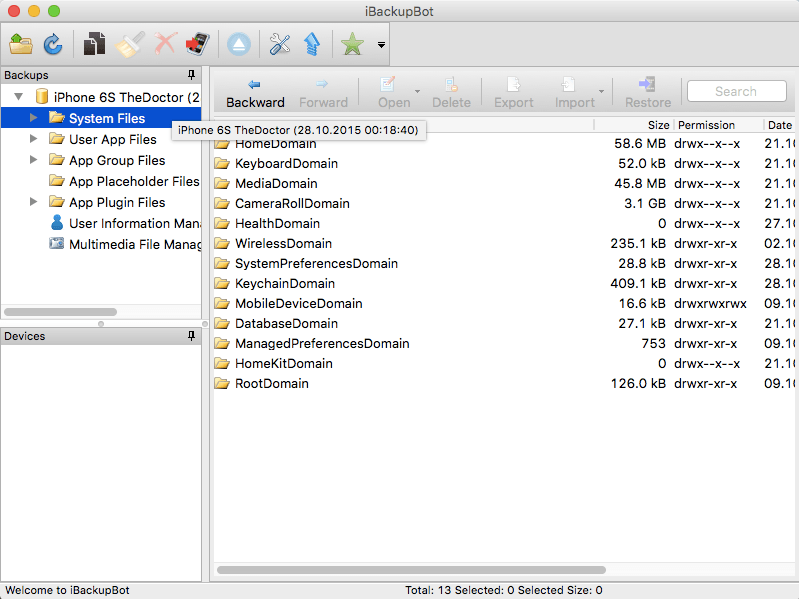The width and height of the screenshot is (799, 599).
Task: Expand the Open button dropdown arrow
Action: (x=417, y=92)
